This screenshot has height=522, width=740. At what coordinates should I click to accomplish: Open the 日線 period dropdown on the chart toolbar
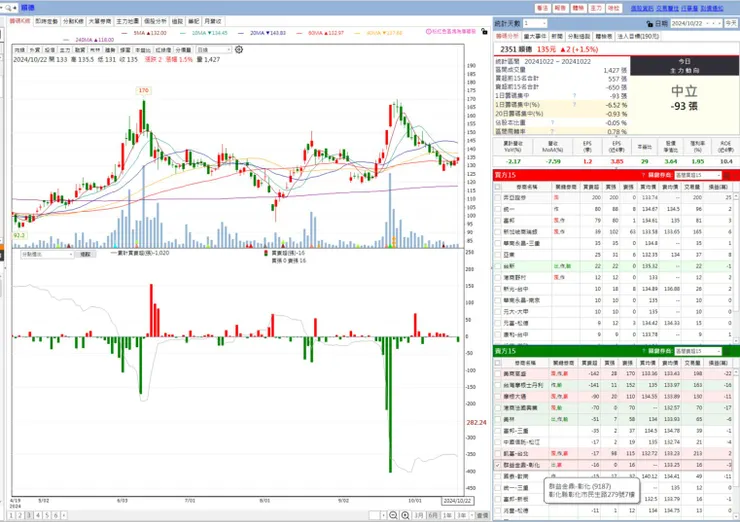pyautogui.click(x=214, y=50)
